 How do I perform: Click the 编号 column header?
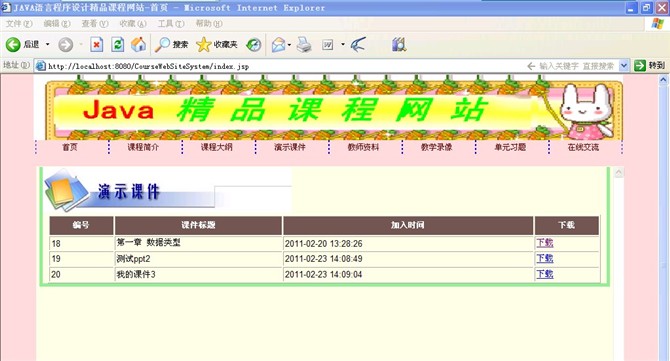pyautogui.click(x=81, y=225)
